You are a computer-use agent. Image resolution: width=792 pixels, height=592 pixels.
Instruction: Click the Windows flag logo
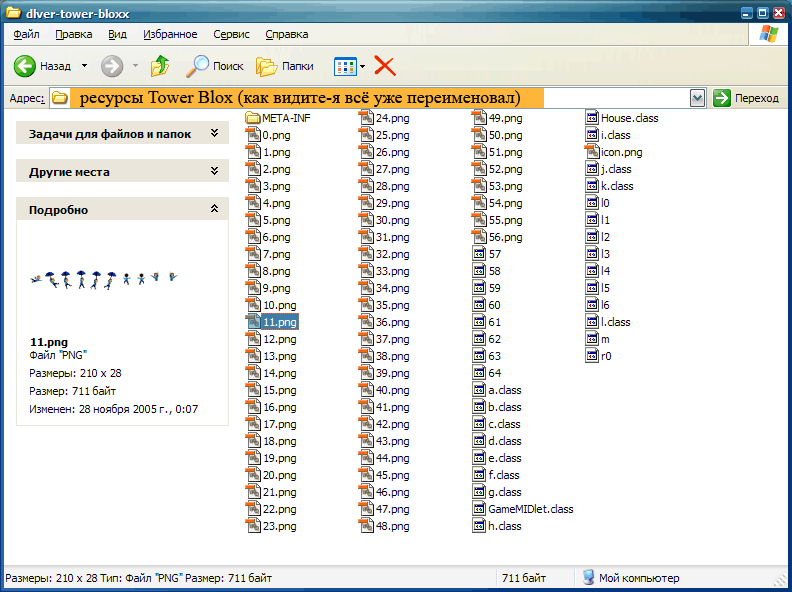pyautogui.click(x=768, y=34)
